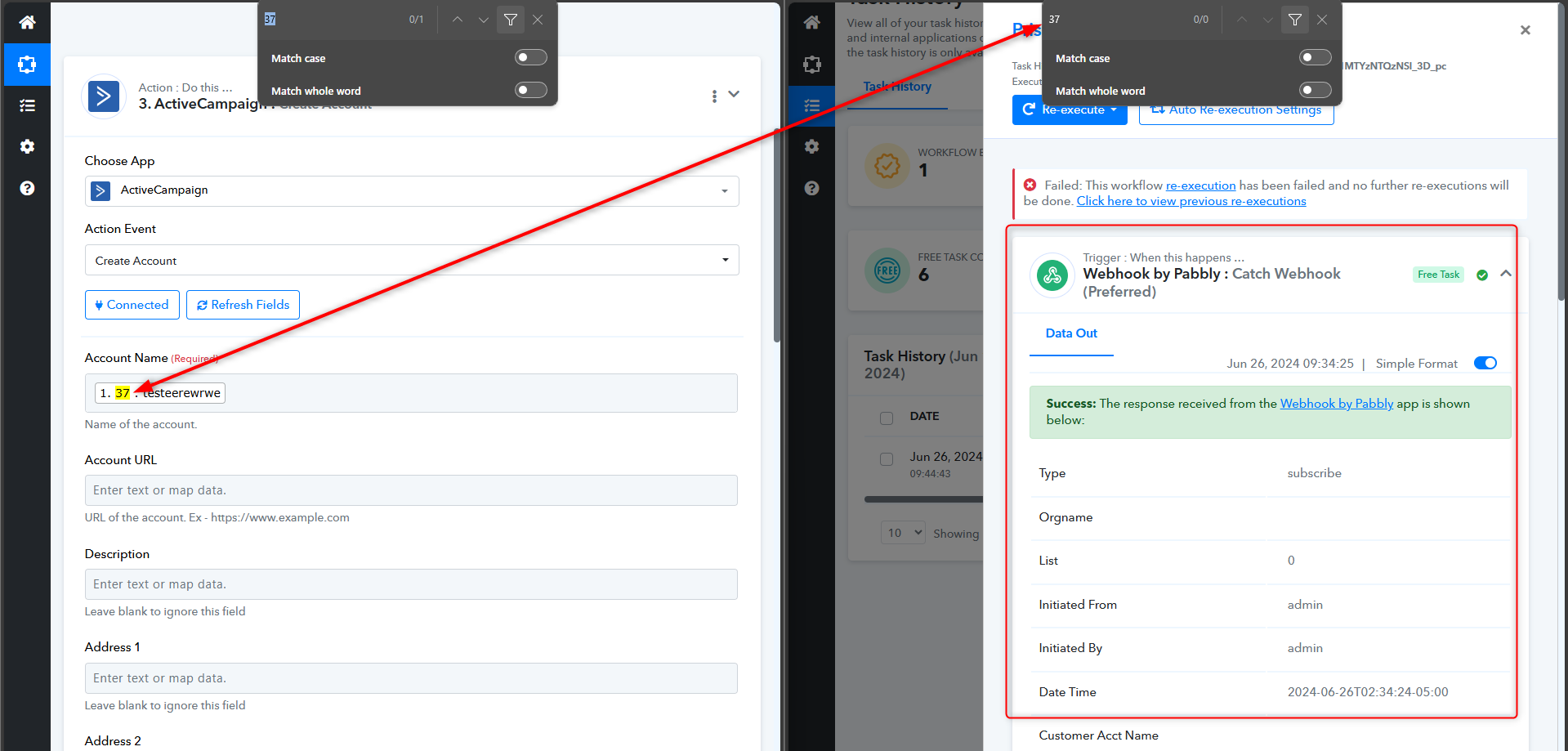Check the DATE header checkbox in Task History
The width and height of the screenshot is (1568, 751).
click(887, 418)
